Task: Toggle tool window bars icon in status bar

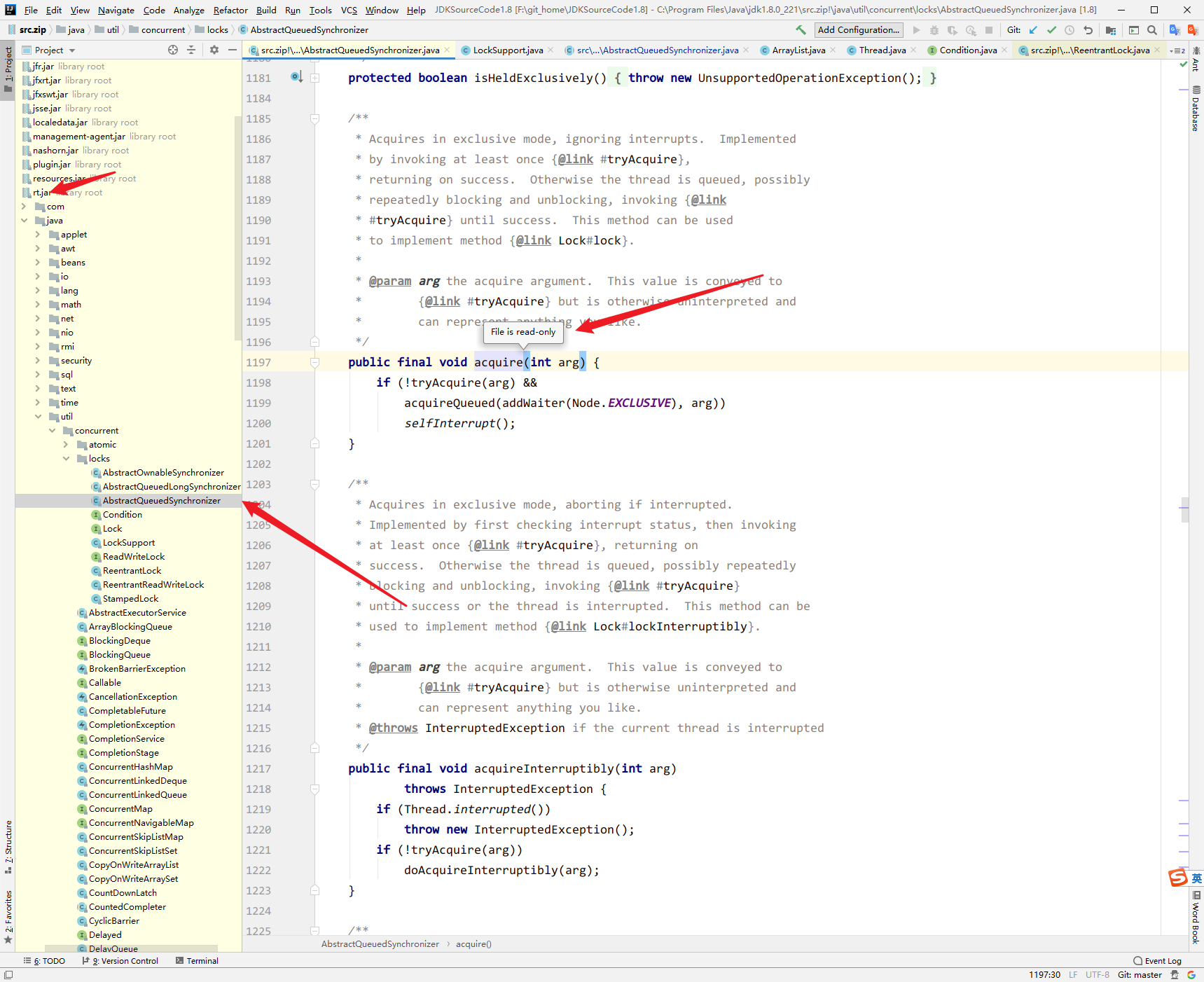Action: click(8, 975)
